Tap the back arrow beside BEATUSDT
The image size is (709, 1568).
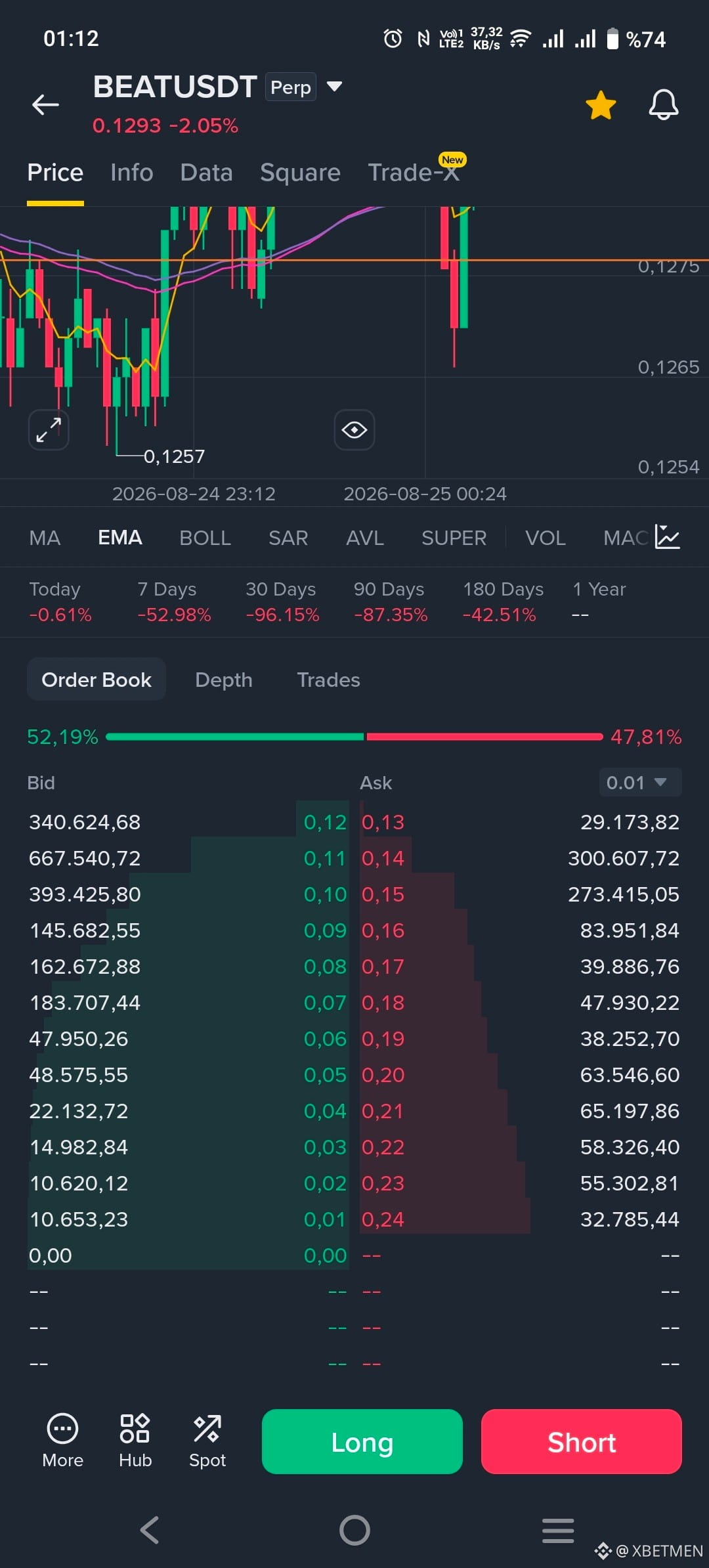pyautogui.click(x=45, y=104)
